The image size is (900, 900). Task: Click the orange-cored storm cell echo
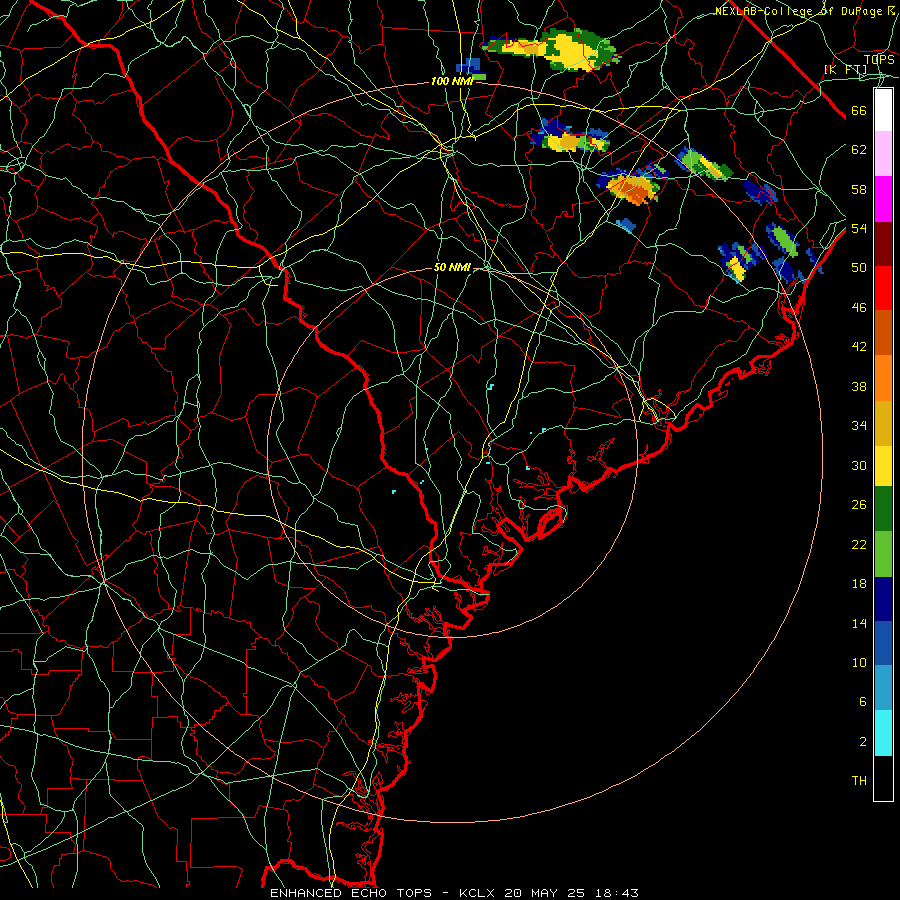633,188
